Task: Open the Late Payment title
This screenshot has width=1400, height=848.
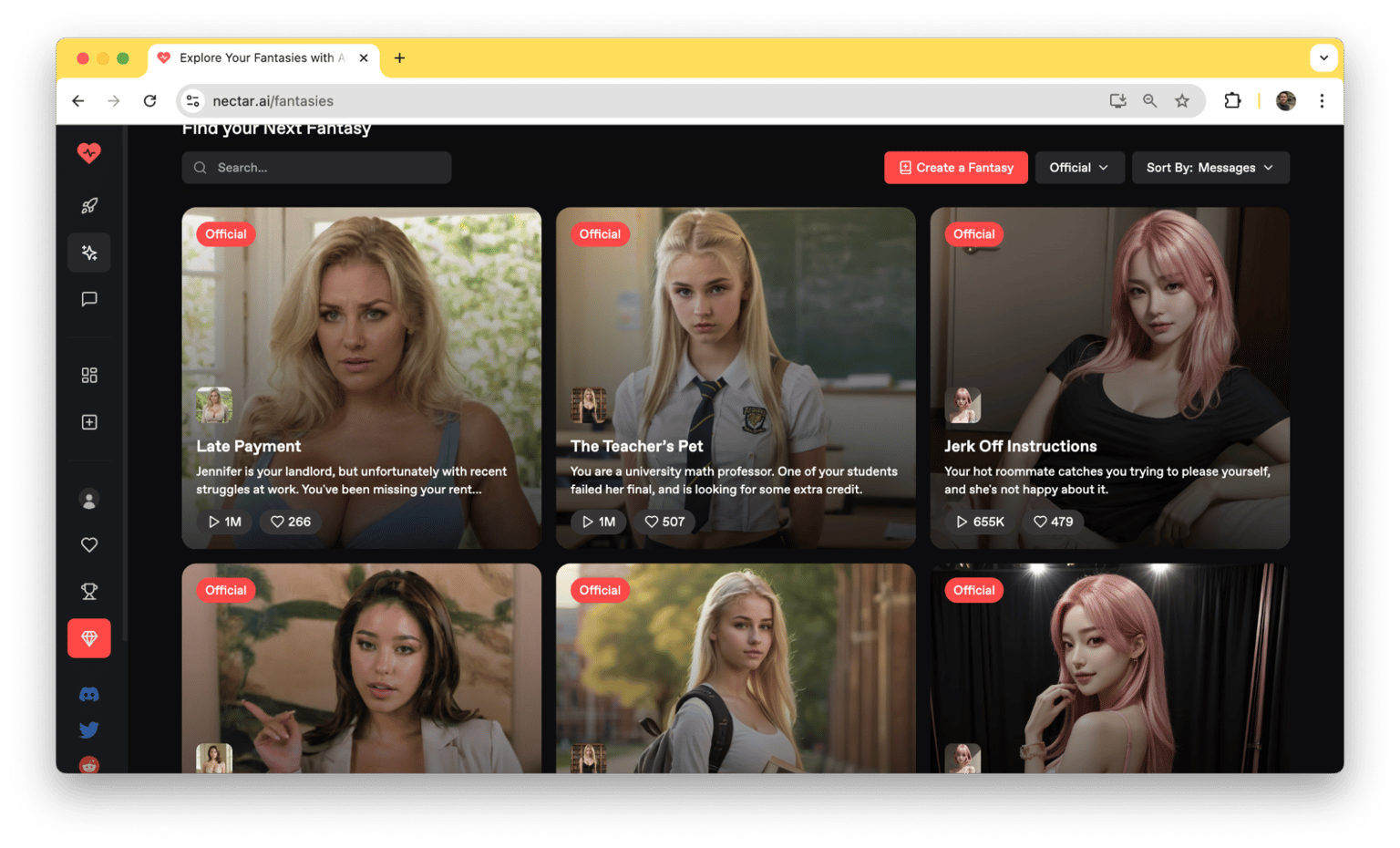Action: (249, 446)
